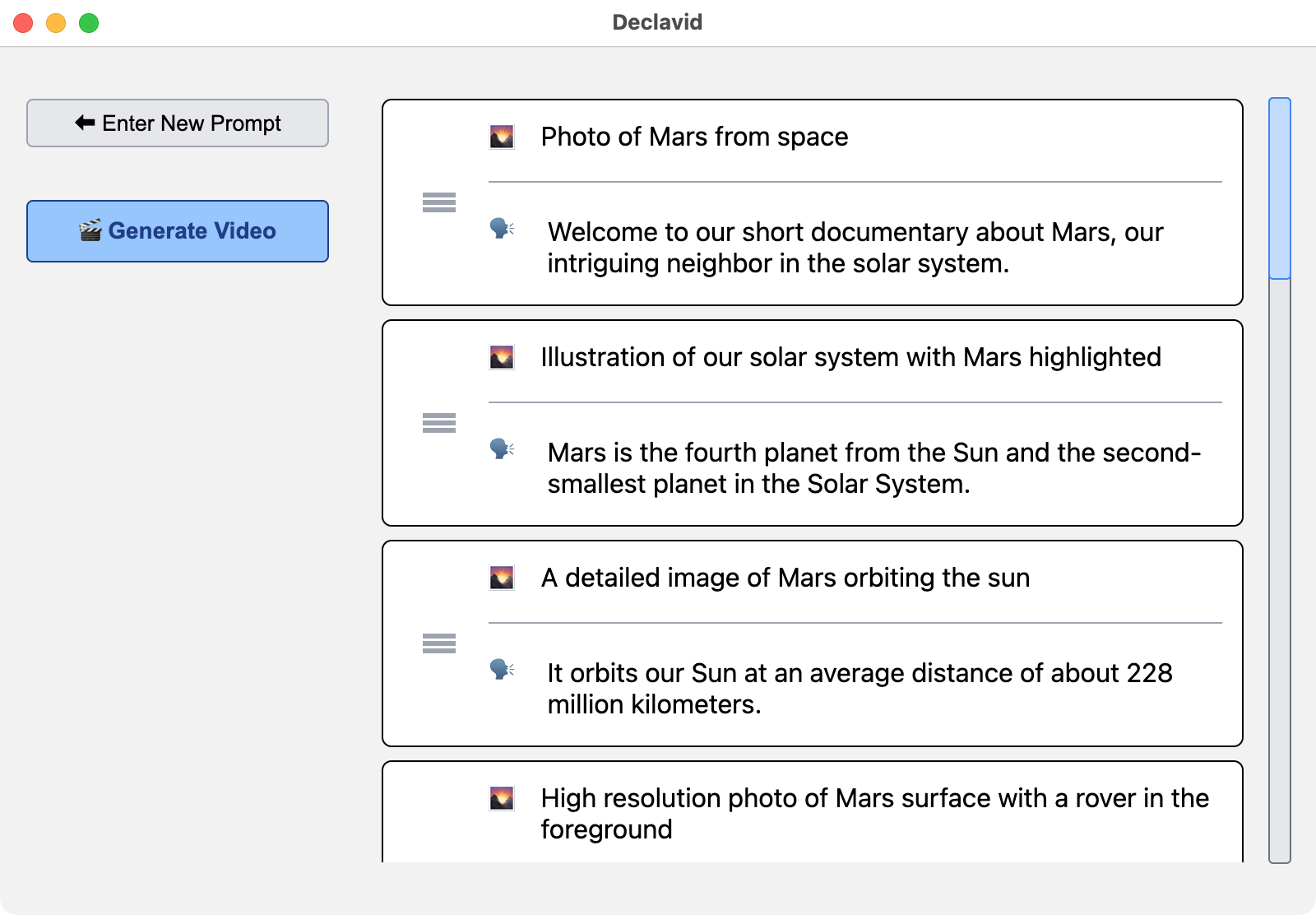
Task: Edit narration It orbits our Sun at an average distance
Action: pos(860,689)
